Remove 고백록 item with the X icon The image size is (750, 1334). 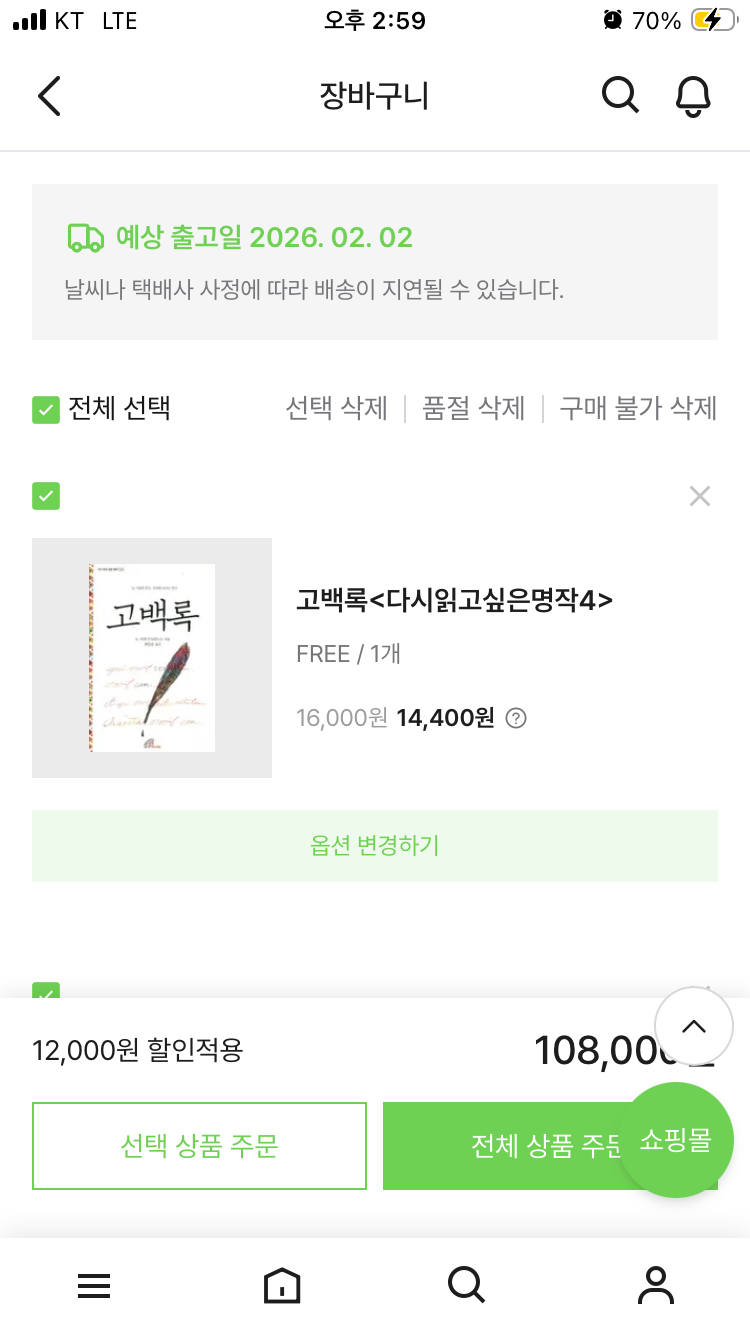700,496
